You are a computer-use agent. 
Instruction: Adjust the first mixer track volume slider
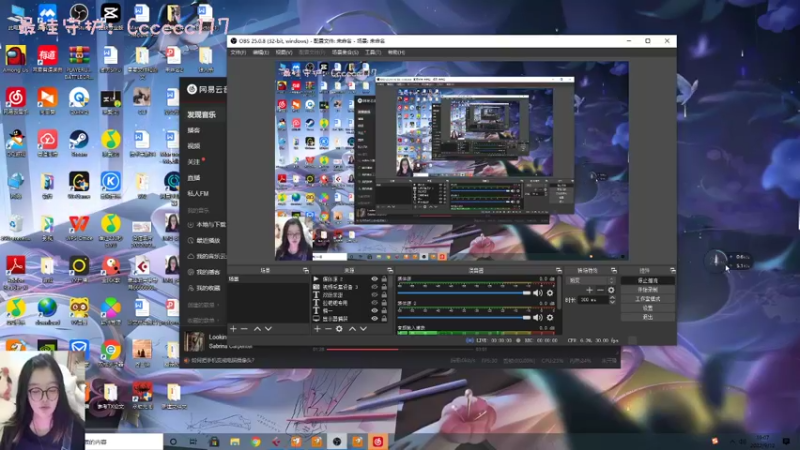point(464,293)
